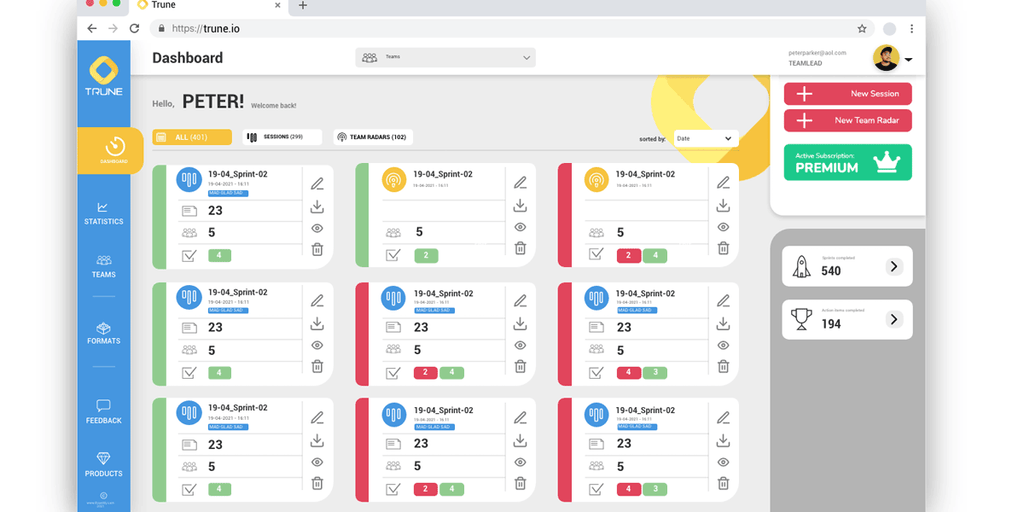Bookmark the page with the star icon

point(862,29)
